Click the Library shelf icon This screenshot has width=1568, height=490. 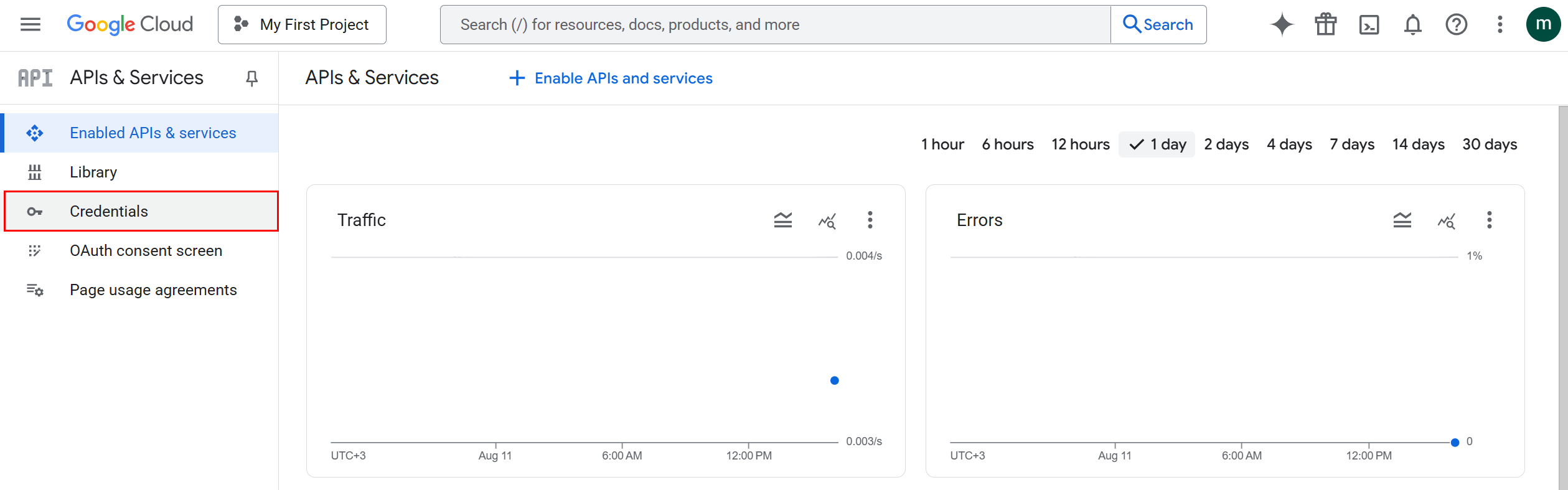coord(35,172)
